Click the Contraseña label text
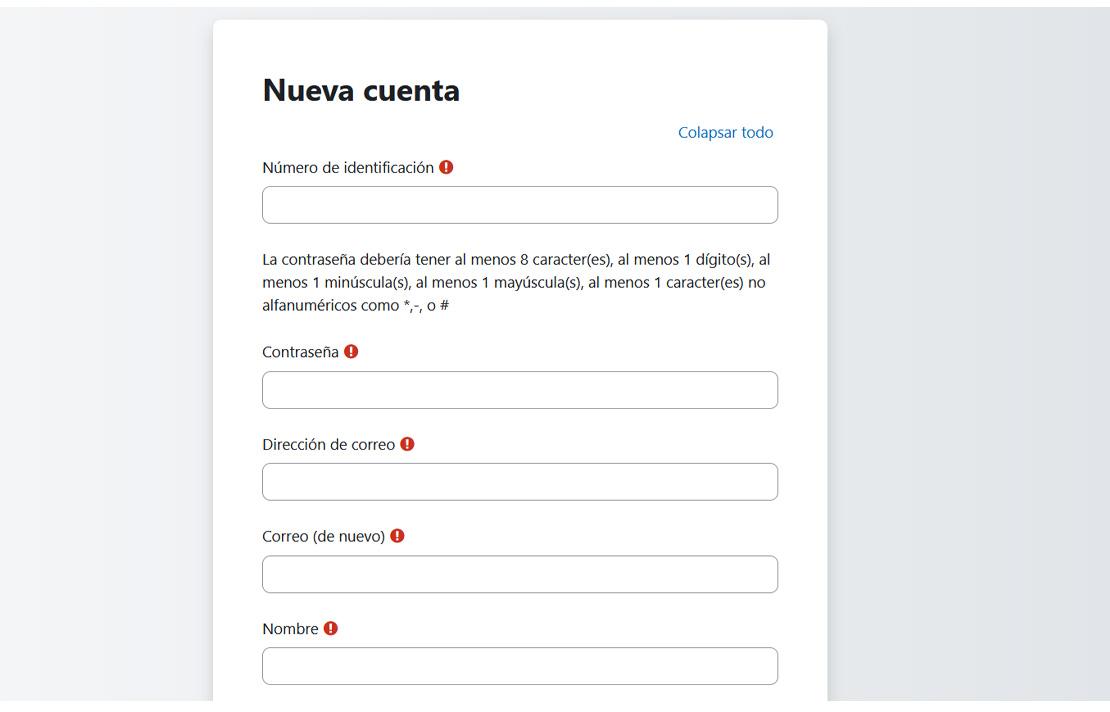 coord(300,351)
